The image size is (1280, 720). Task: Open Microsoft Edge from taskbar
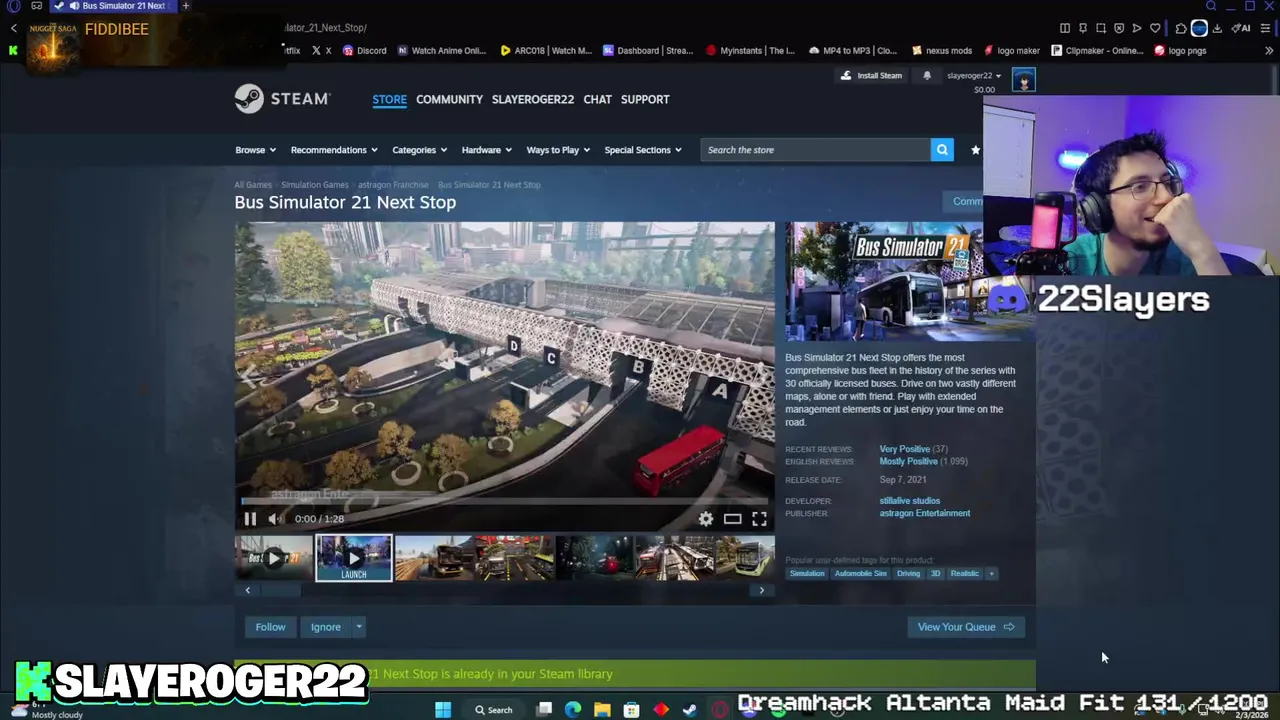(x=573, y=710)
